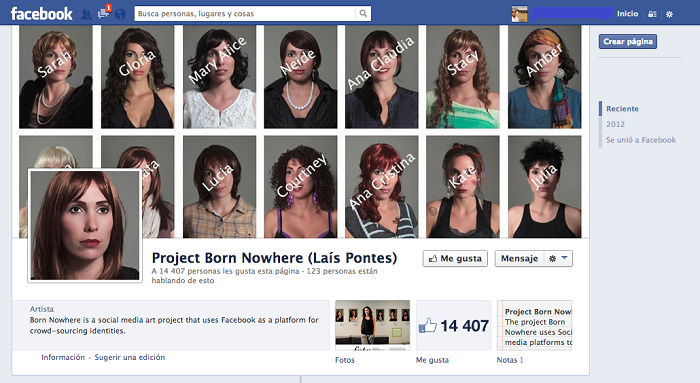Open Ana Claudia portrait
Screen dimensions: 700x383
click(x=382, y=77)
